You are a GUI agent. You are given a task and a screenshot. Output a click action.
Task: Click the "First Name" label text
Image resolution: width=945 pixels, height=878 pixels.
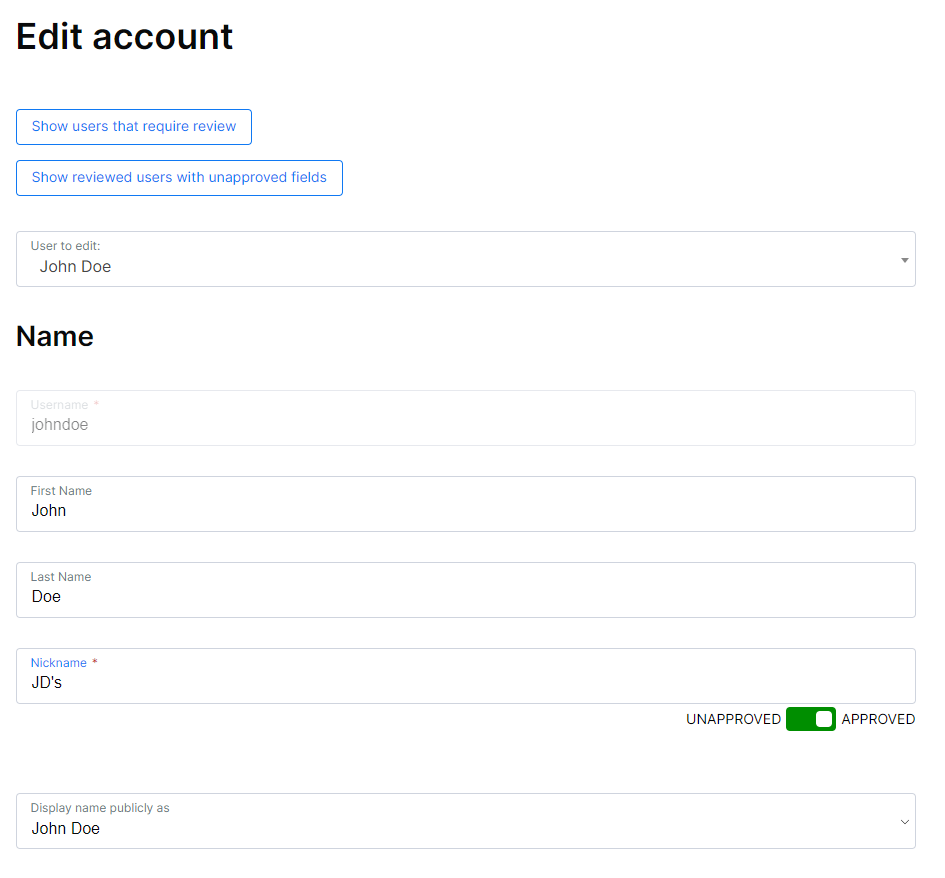[61, 491]
